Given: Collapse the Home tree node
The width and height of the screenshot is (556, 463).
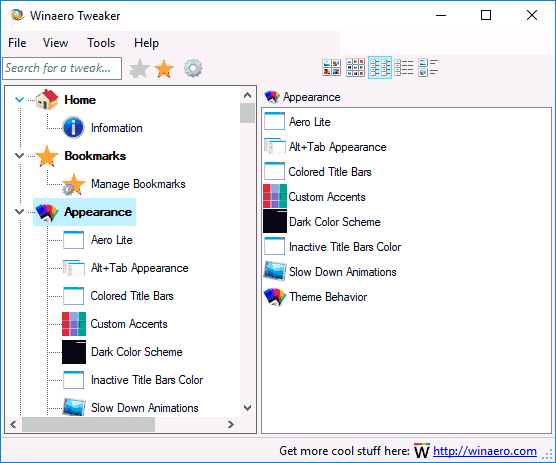Looking at the screenshot, I should click(20, 100).
